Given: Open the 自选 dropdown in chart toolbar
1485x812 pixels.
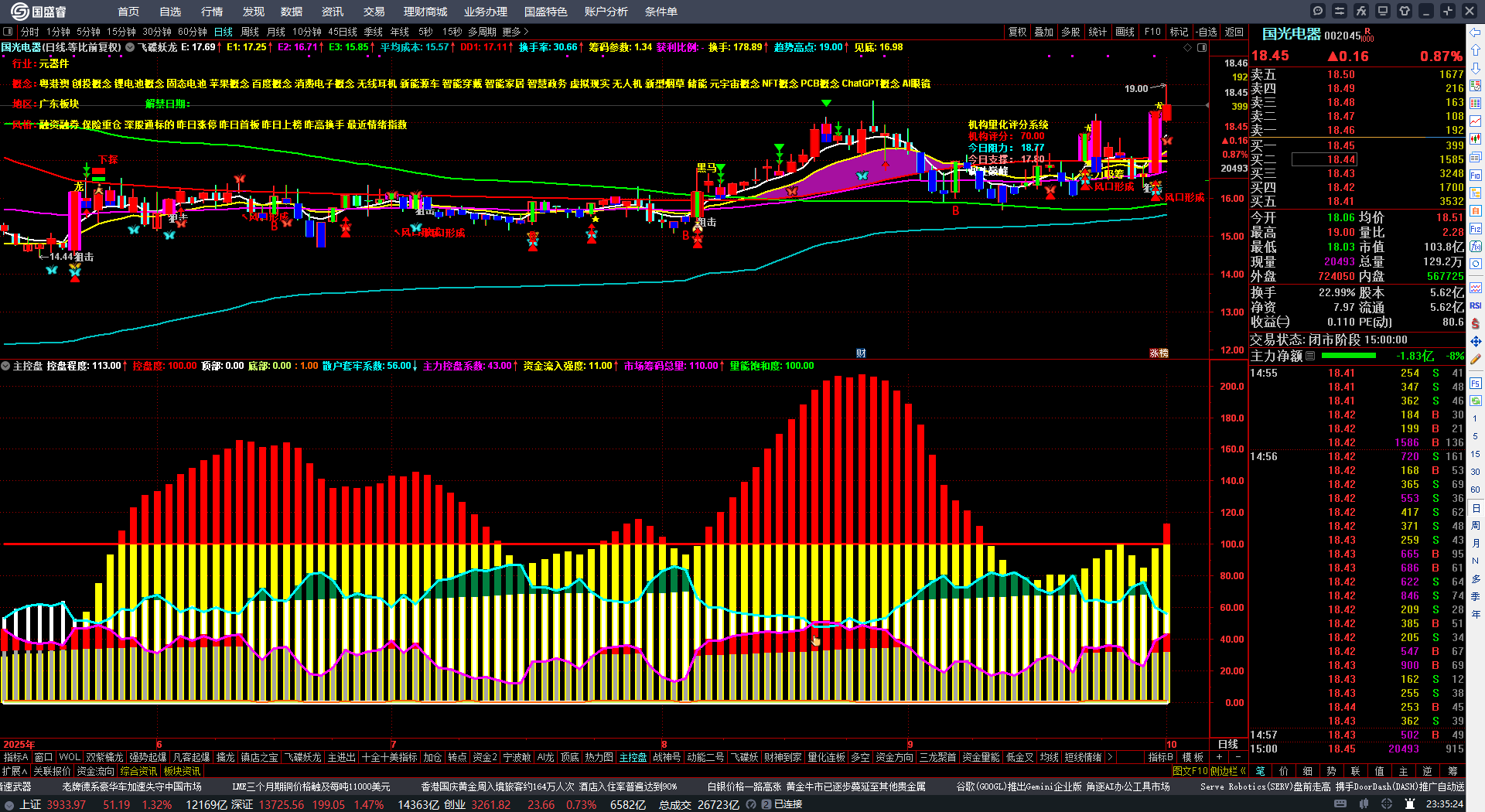Looking at the screenshot, I should pyautogui.click(x=1207, y=32).
